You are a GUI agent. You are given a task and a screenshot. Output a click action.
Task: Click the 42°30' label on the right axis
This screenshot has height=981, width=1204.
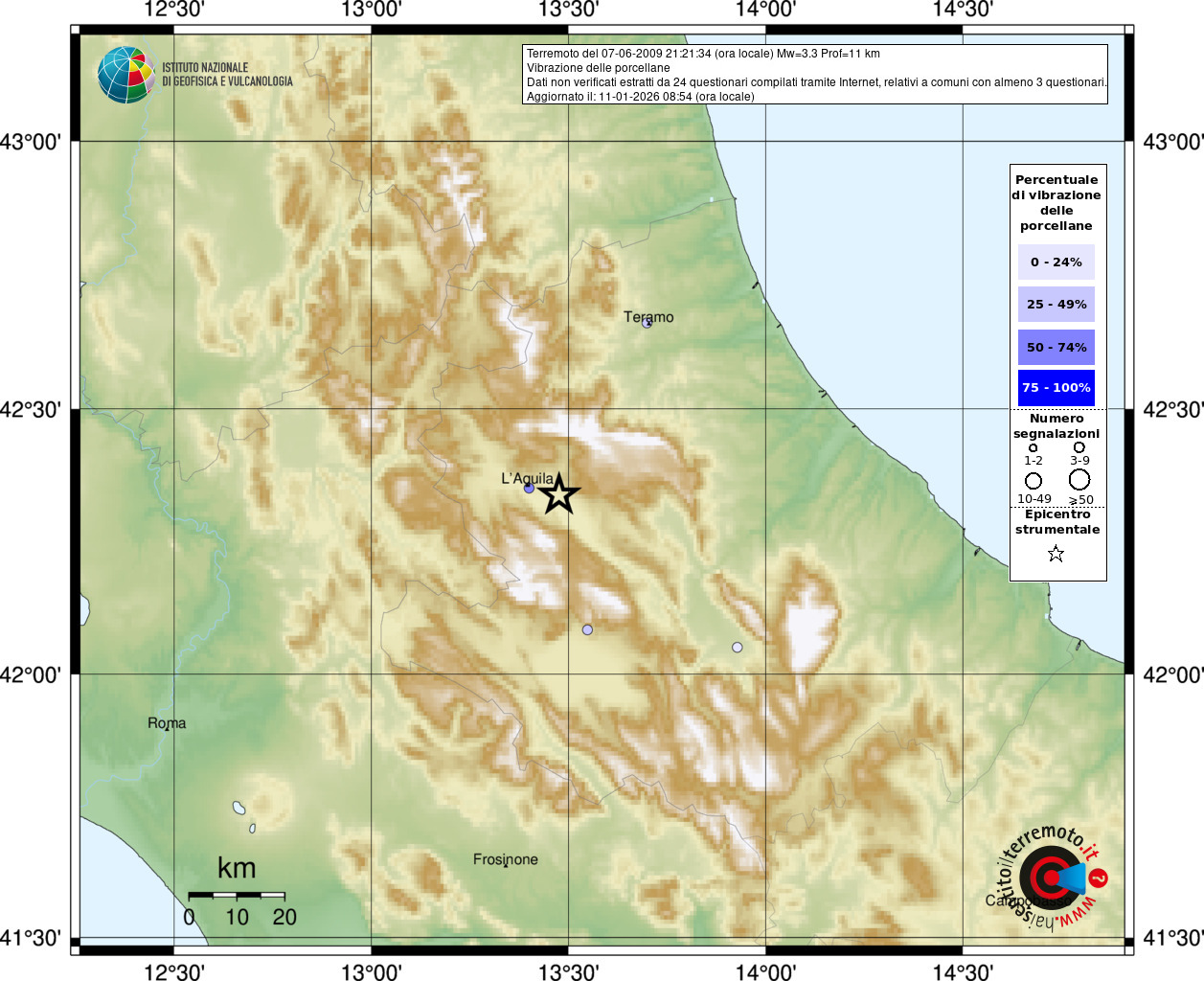(x=1173, y=409)
